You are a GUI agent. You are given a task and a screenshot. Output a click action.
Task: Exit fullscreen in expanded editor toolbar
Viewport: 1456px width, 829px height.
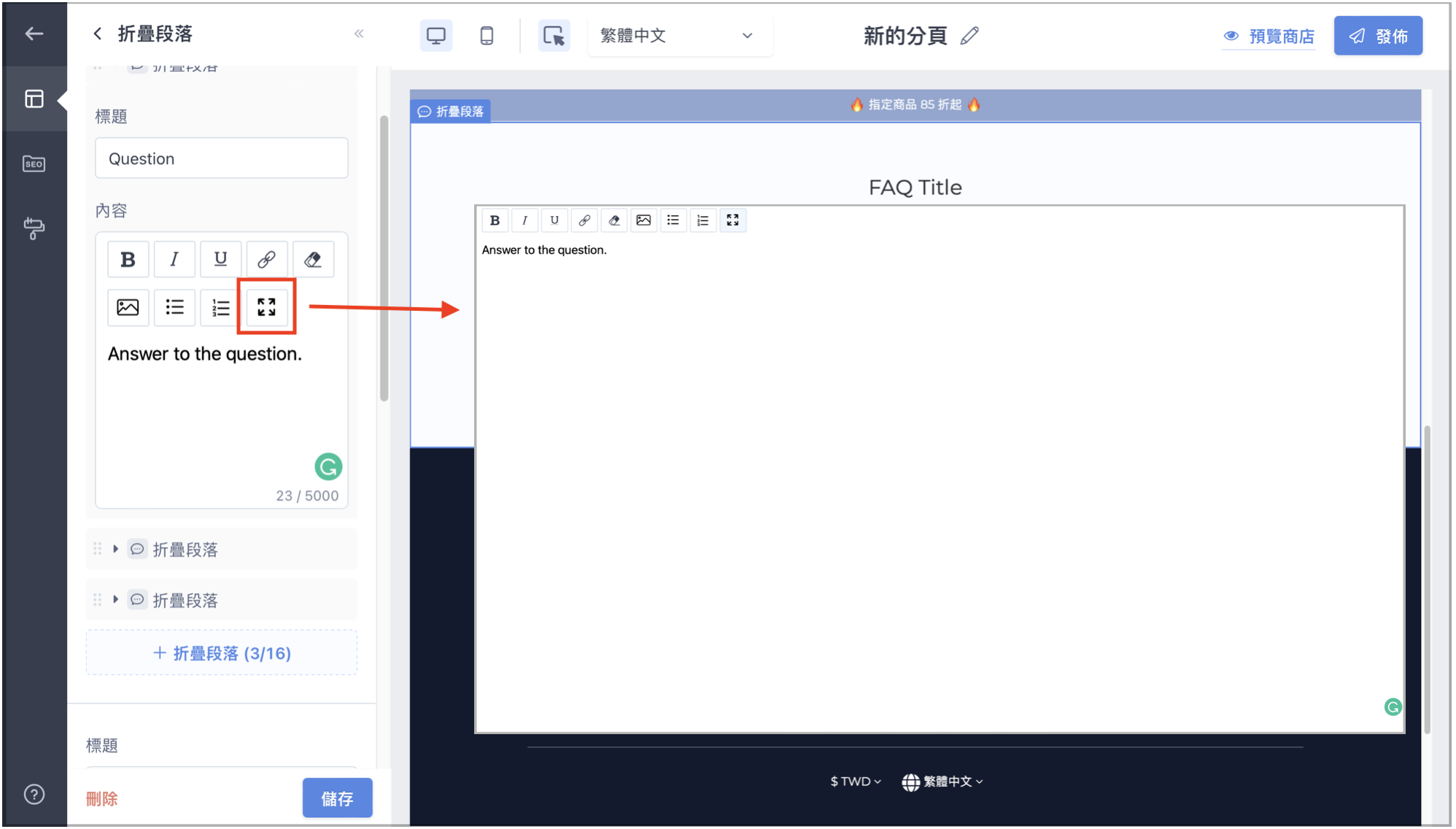click(x=733, y=220)
